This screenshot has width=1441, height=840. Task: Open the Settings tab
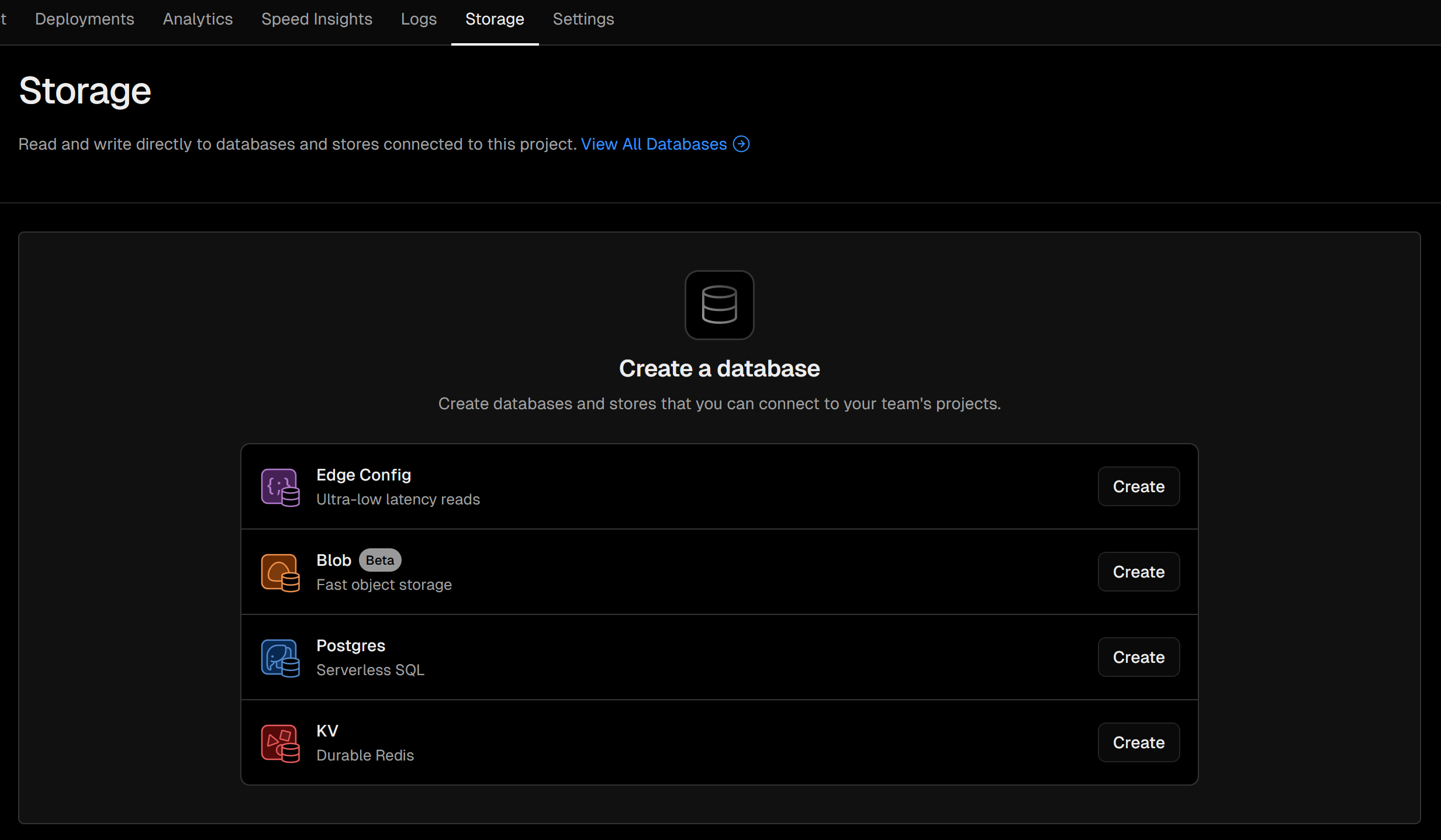(x=583, y=19)
